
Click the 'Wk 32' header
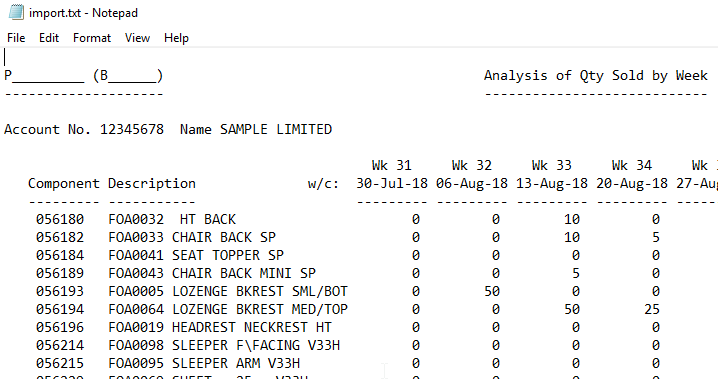pyautogui.click(x=472, y=165)
